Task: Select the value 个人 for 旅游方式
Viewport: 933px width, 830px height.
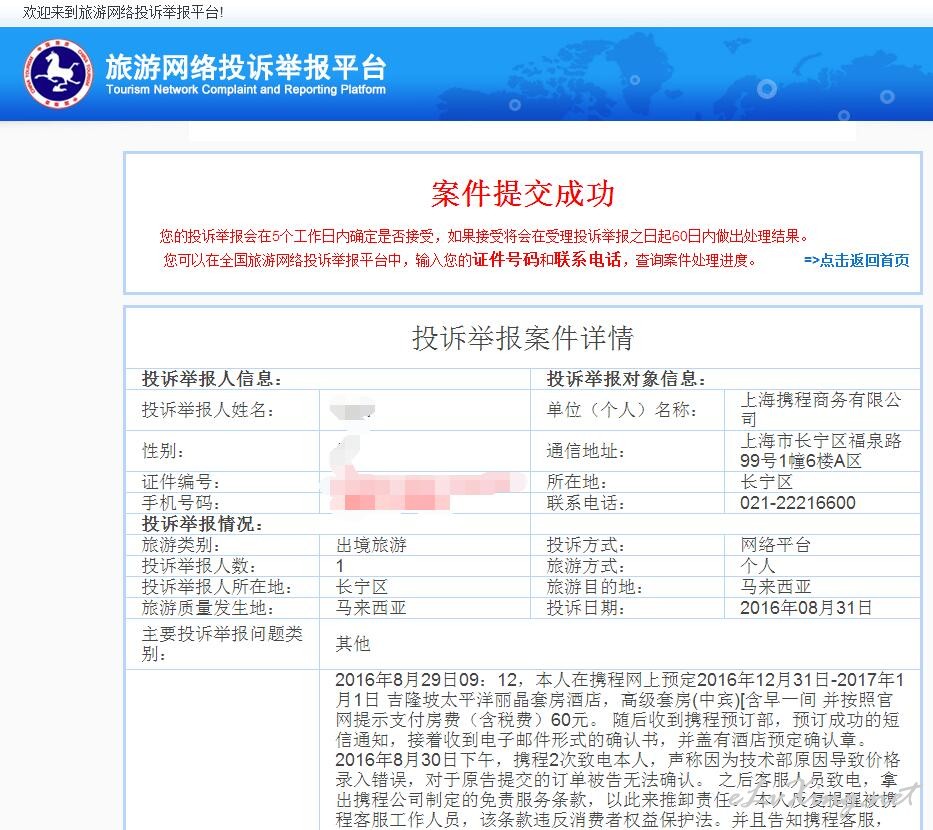Action: [757, 566]
